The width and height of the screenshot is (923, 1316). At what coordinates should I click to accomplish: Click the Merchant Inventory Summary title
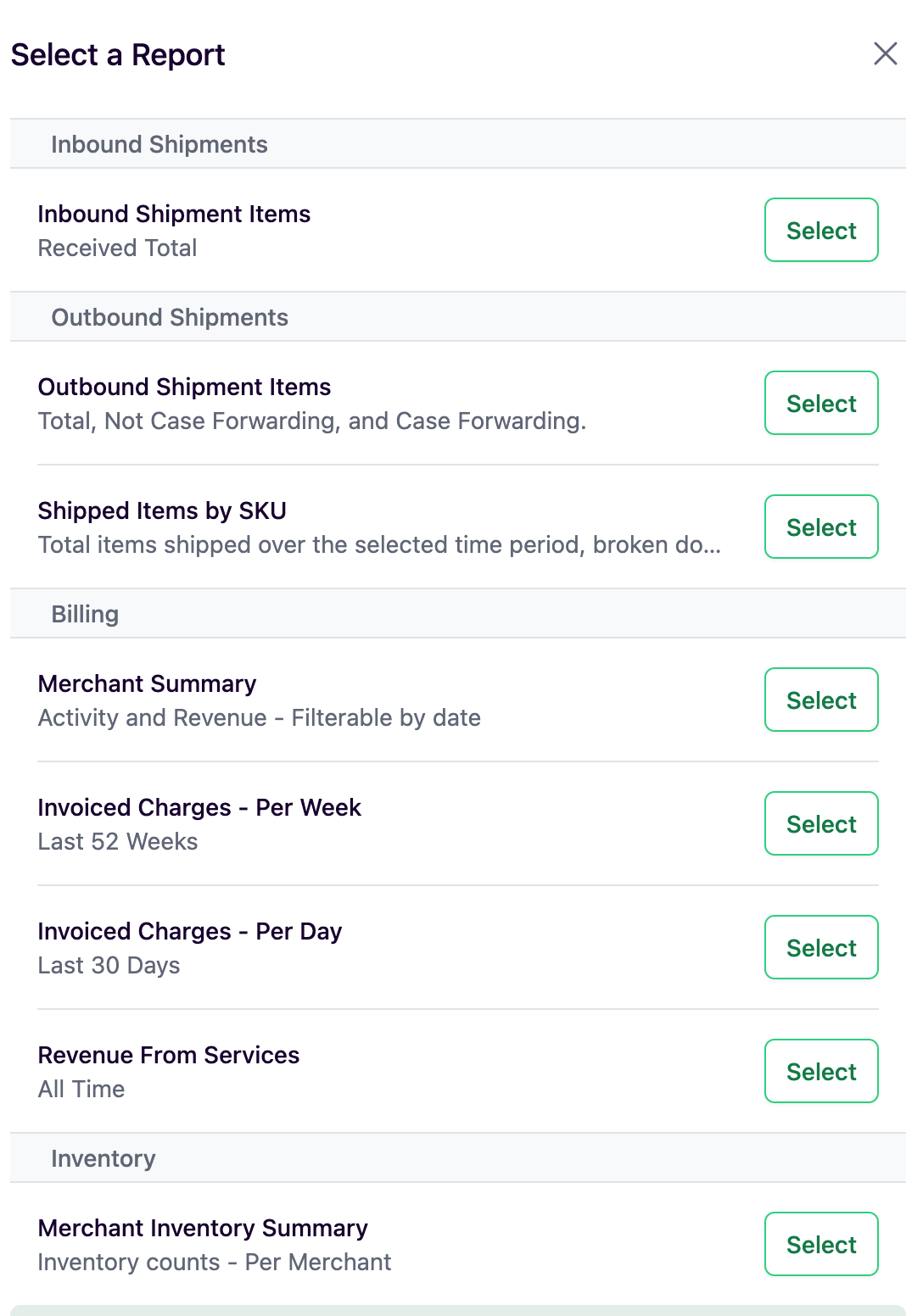[x=203, y=1228]
